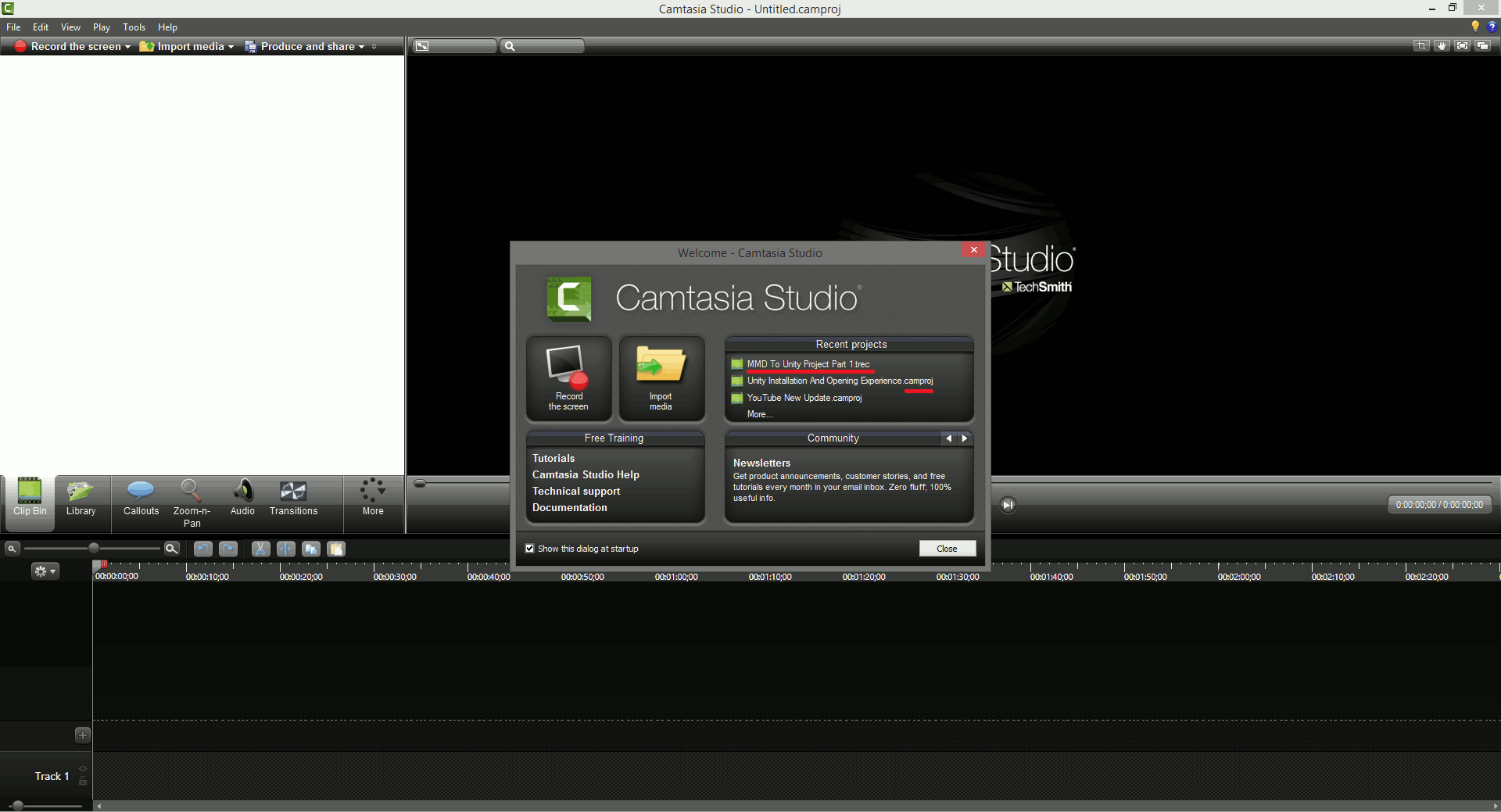Open the timeline settings gear dropdown

tap(45, 571)
